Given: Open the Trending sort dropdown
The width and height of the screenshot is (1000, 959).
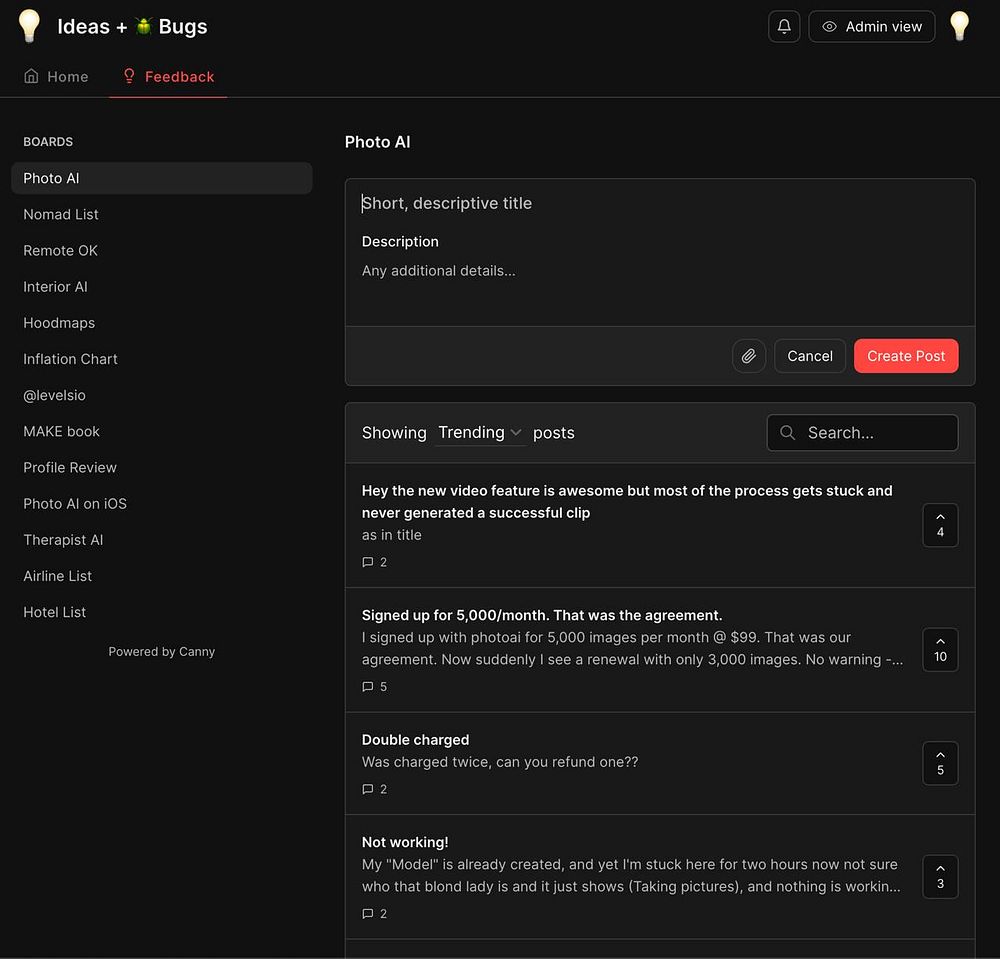Looking at the screenshot, I should coord(480,432).
